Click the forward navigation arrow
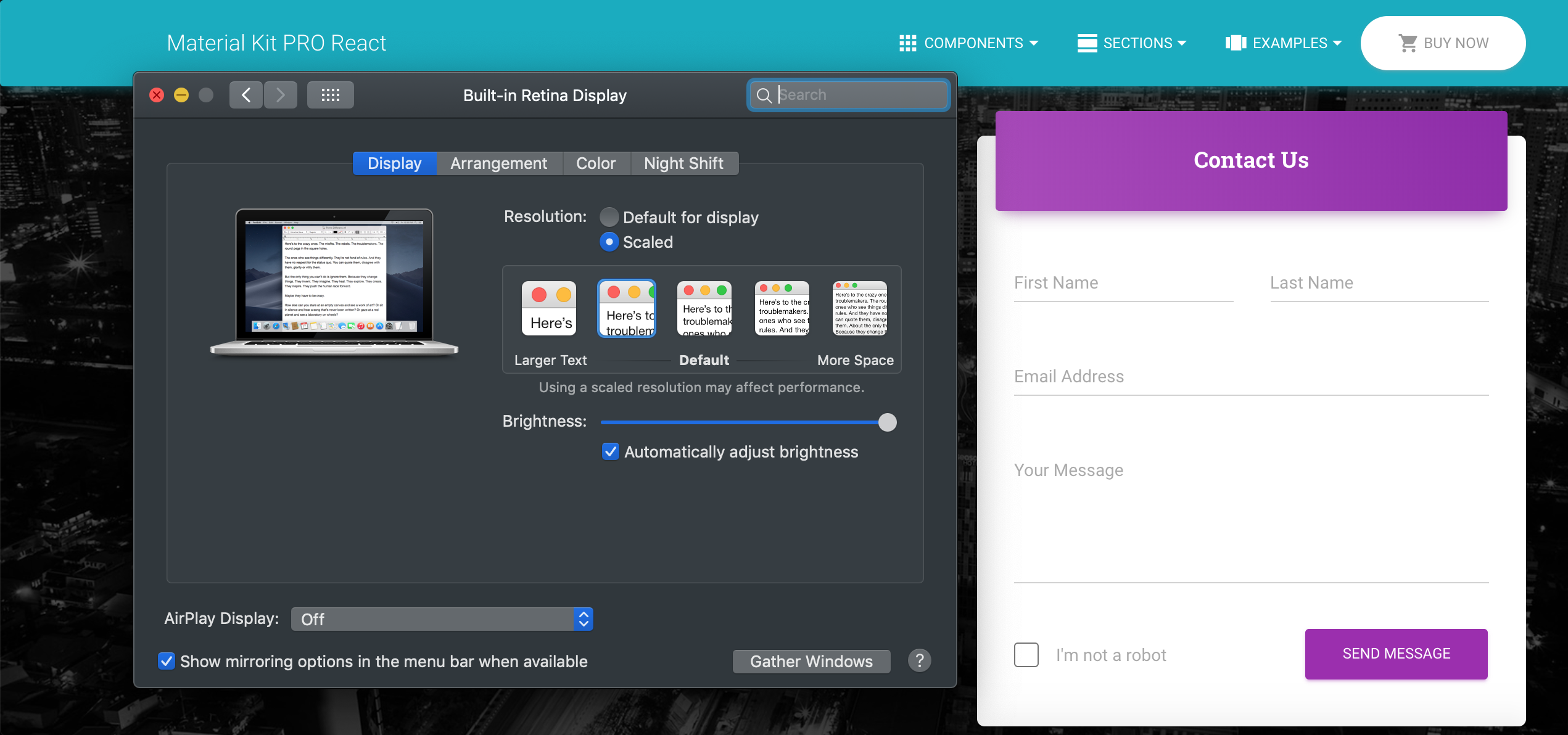1568x735 pixels. coord(281,95)
